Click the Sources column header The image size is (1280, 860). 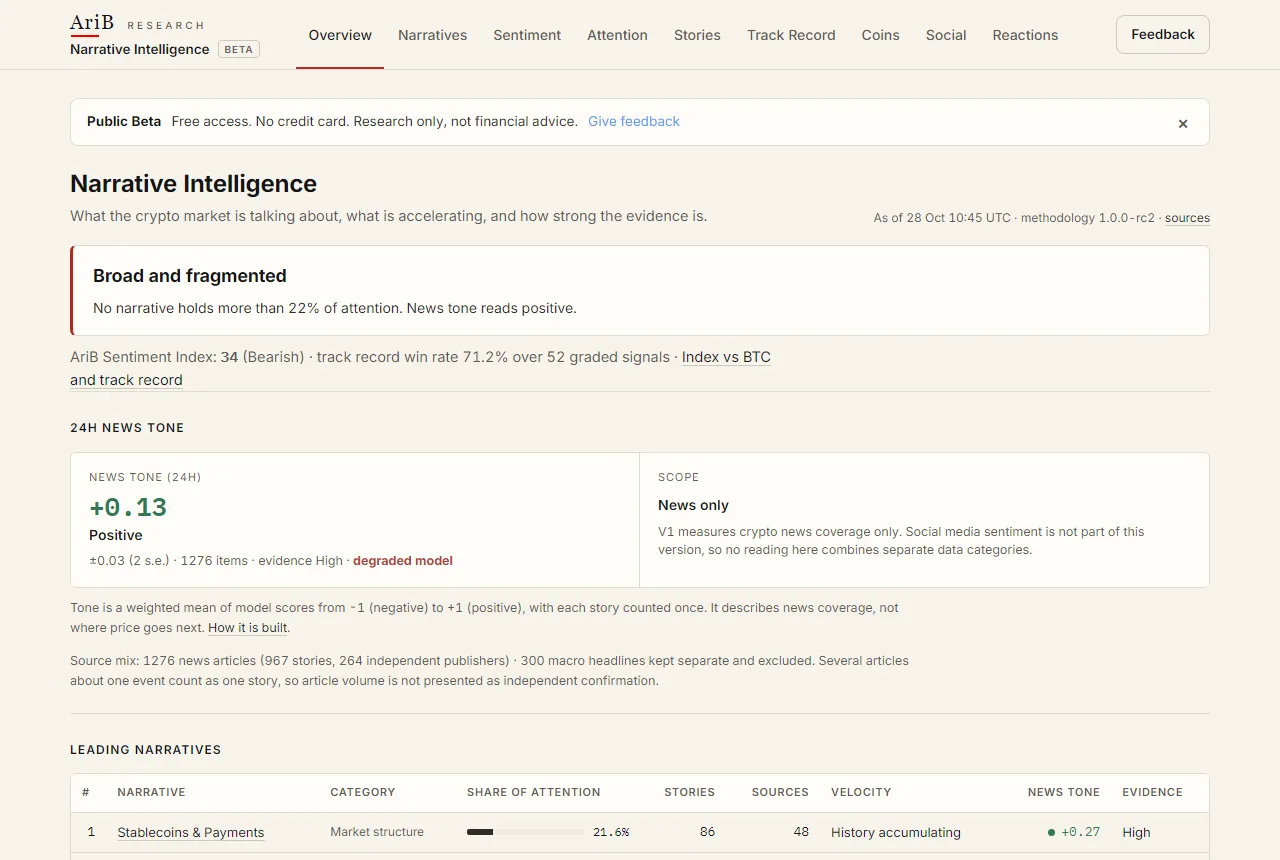[x=780, y=792]
